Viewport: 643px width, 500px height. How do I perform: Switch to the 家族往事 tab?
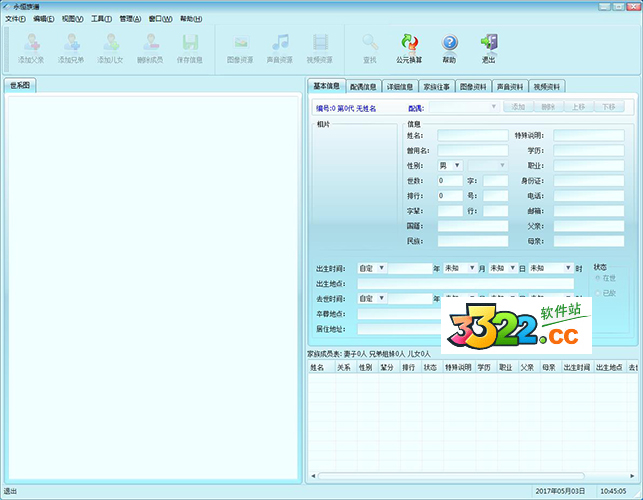[435, 86]
